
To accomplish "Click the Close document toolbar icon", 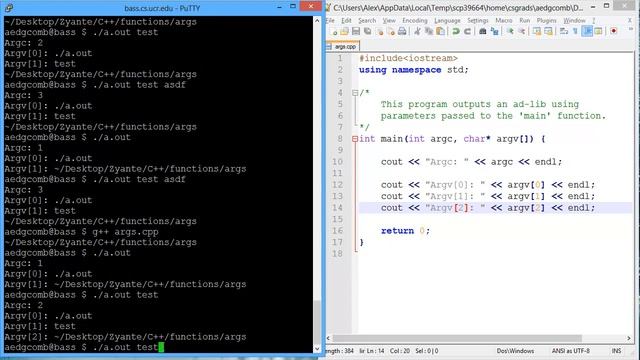I will tap(380, 31).
